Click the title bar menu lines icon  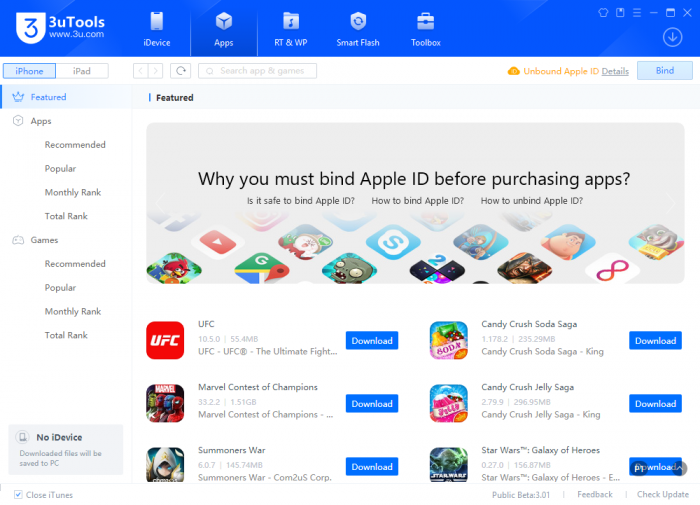[x=637, y=13]
